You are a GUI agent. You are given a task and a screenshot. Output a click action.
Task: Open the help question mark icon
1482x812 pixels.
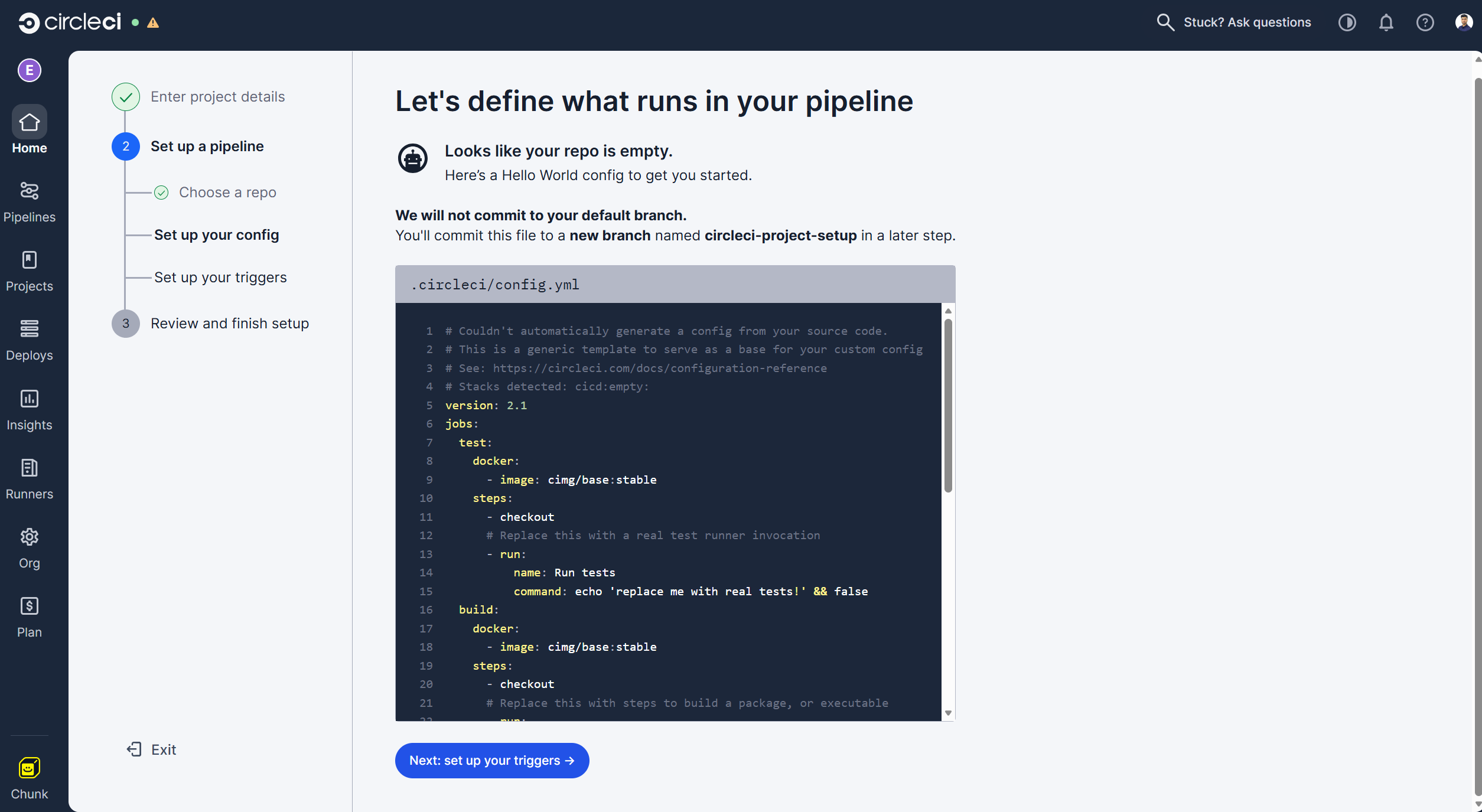click(x=1425, y=22)
